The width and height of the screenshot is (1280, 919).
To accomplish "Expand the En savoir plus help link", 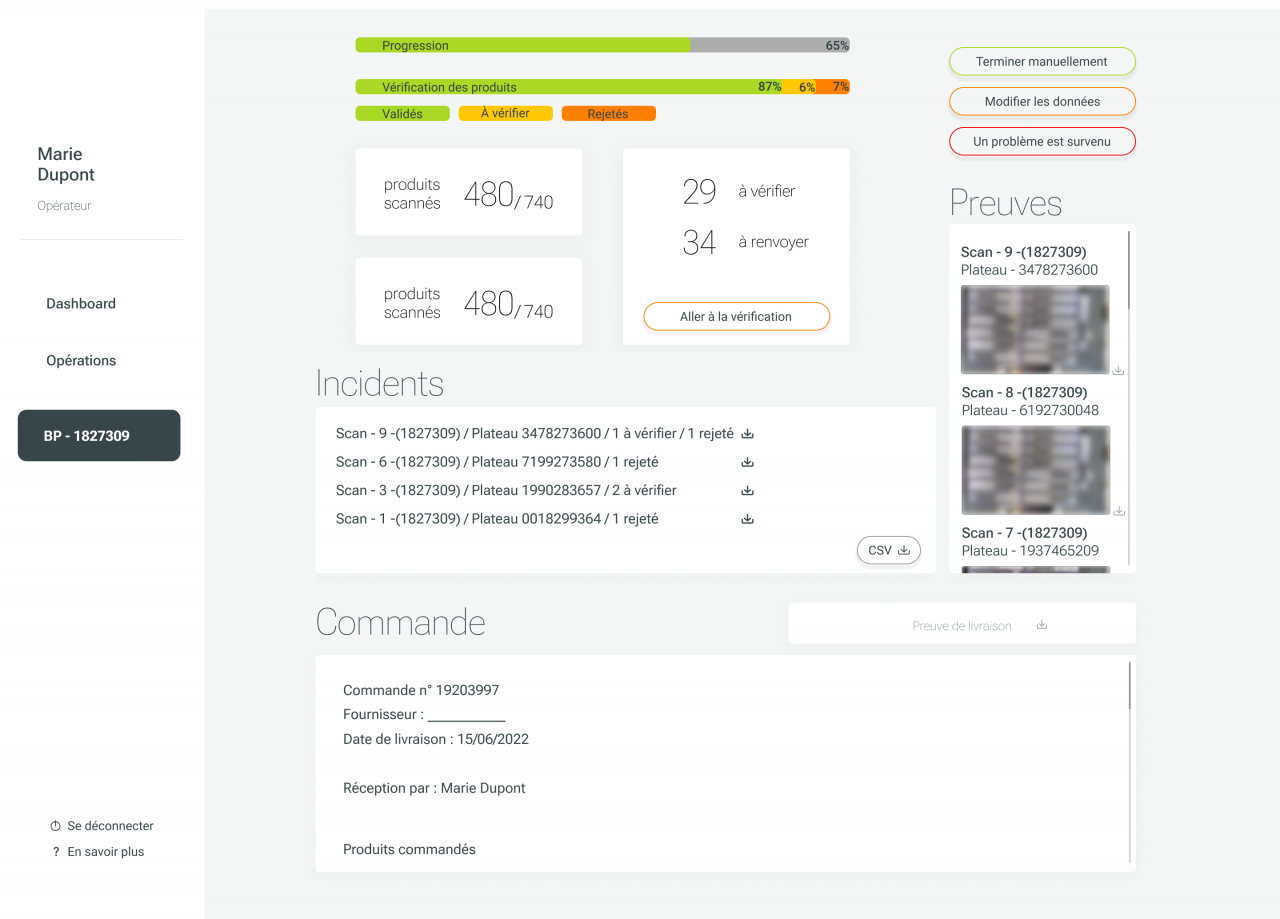I will 104,851.
